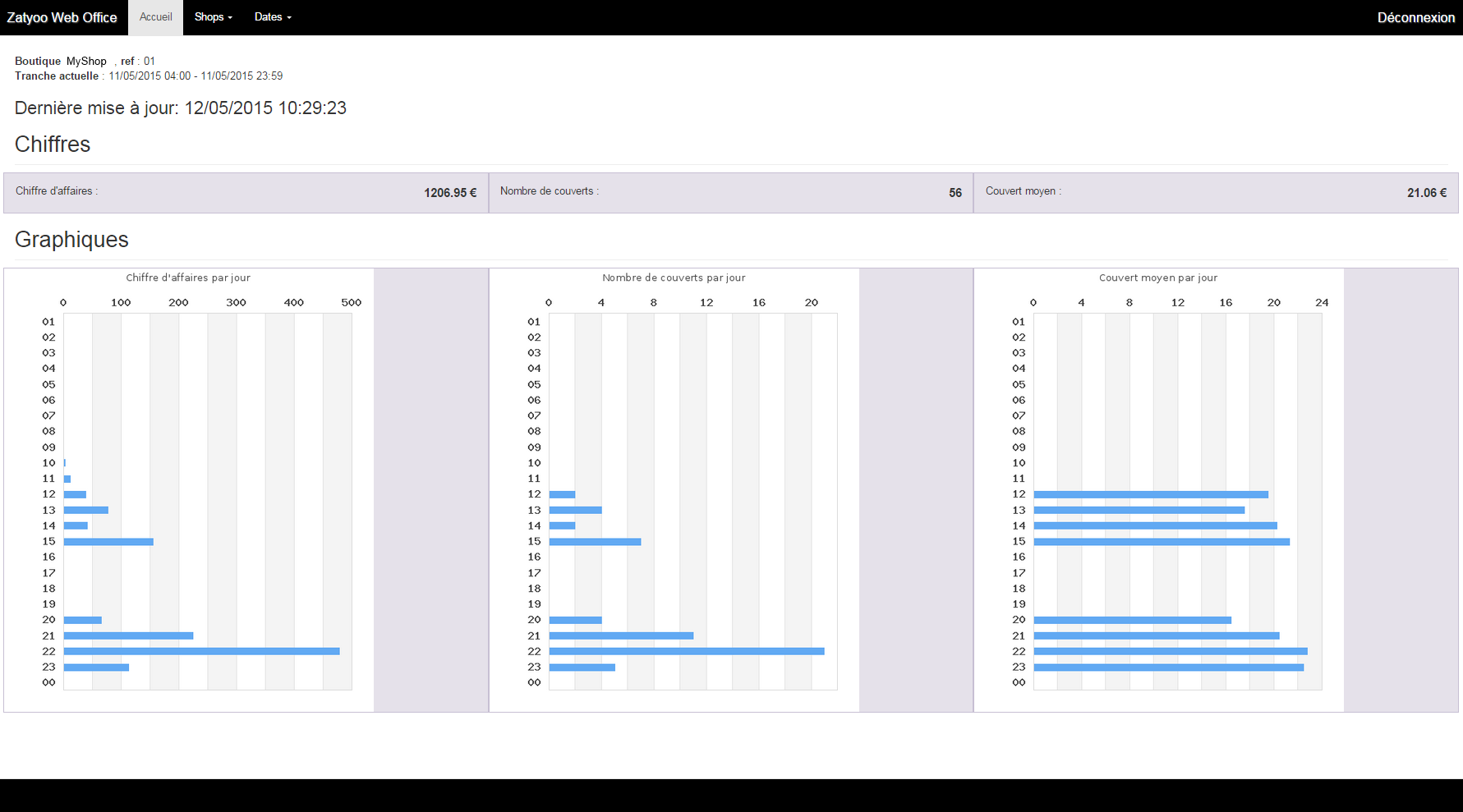Expand the Shops dropdown menu
Viewport: 1463px width, 812px height.
coord(213,17)
